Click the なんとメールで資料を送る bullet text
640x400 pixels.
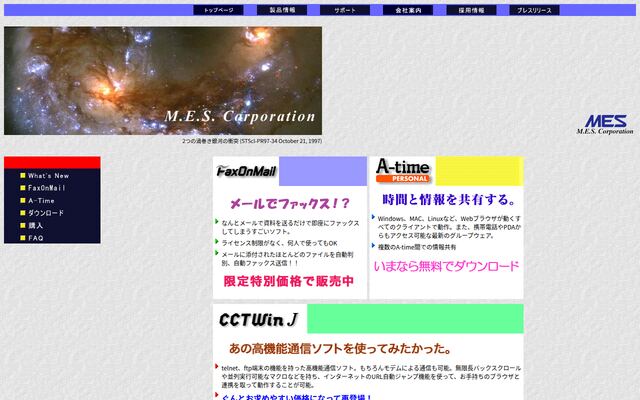pyautogui.click(x=290, y=227)
